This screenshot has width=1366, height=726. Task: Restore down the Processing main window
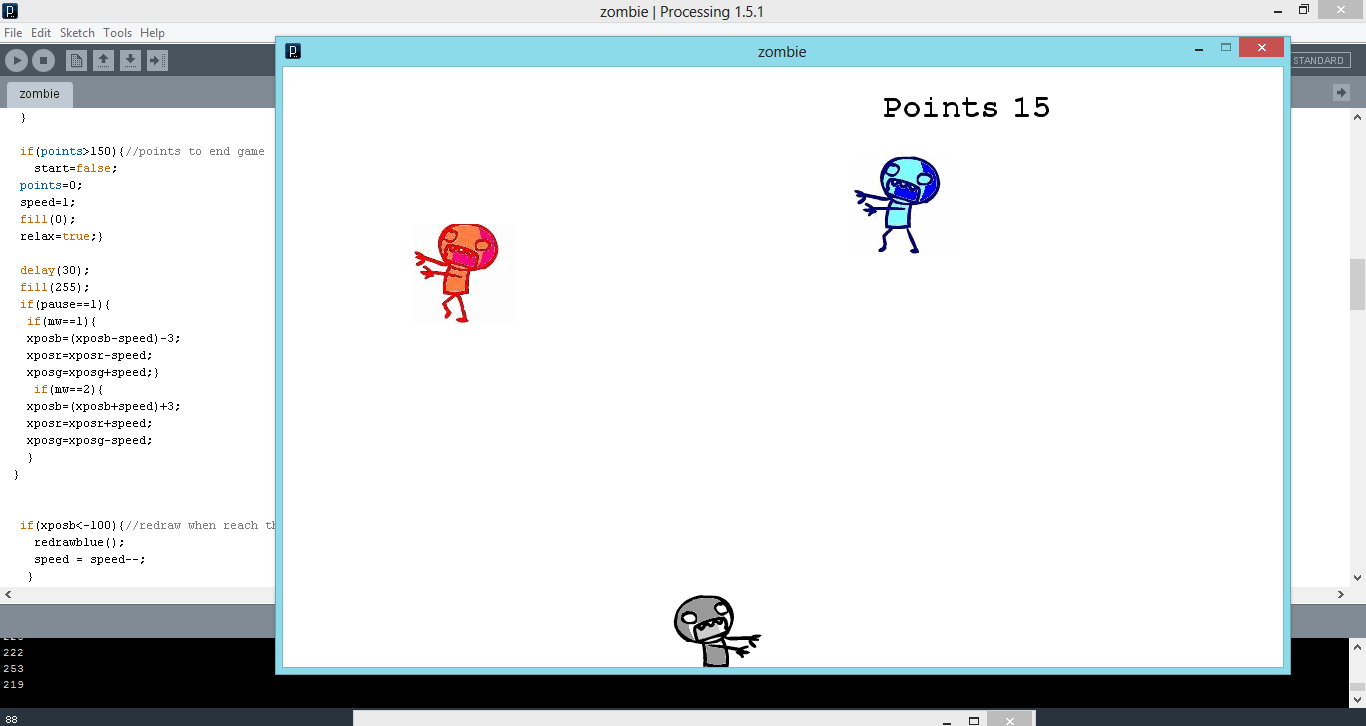pyautogui.click(x=1304, y=10)
